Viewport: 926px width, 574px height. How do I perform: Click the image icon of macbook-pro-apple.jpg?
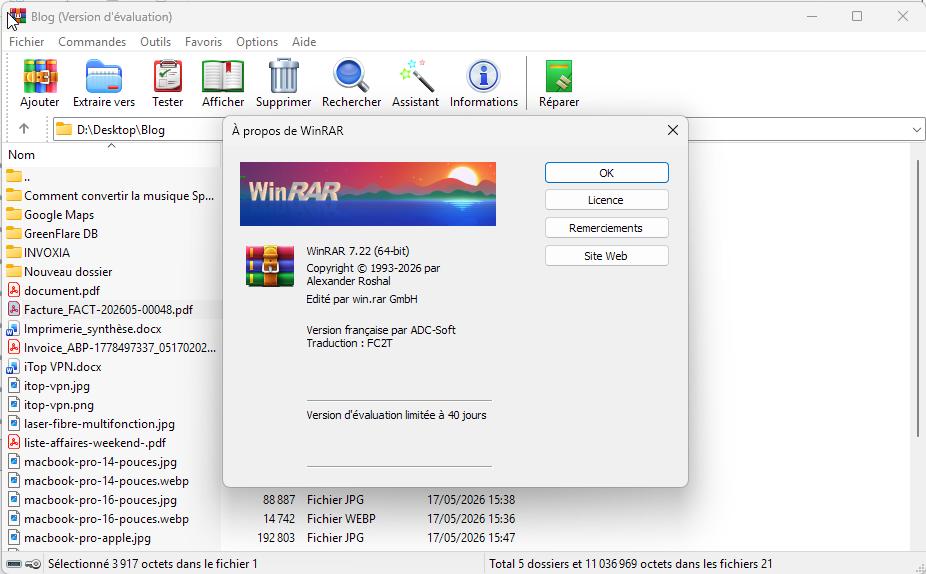point(14,538)
